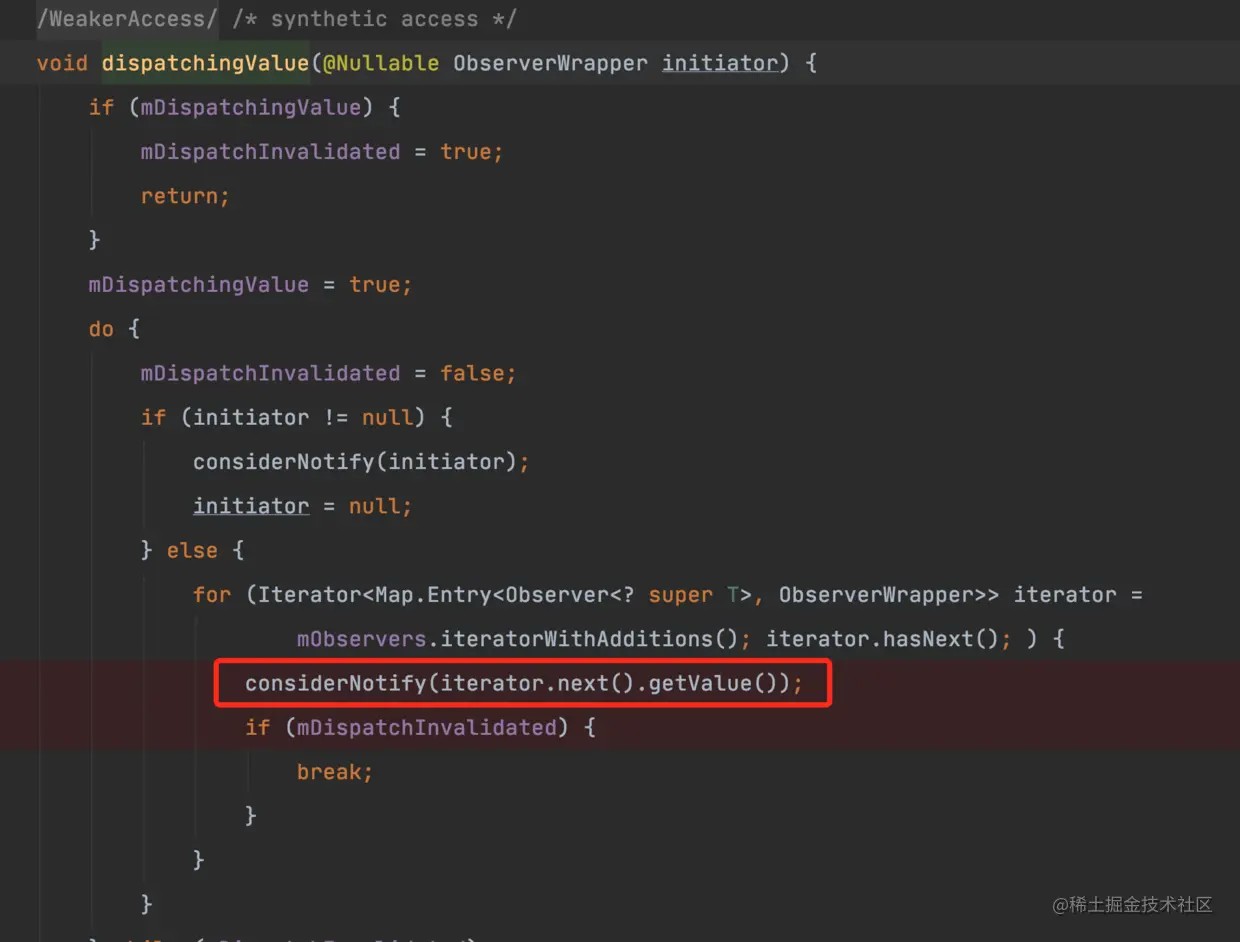The image size is (1240, 942).
Task: Click the 'return;' statement
Action: [x=185, y=196]
